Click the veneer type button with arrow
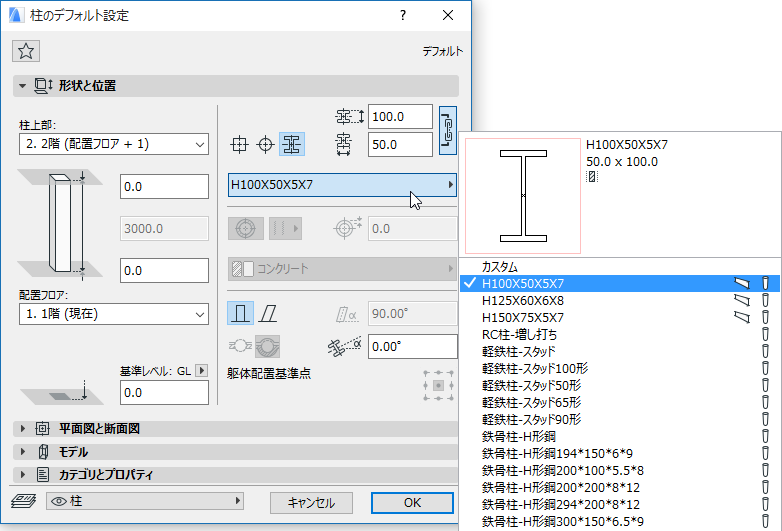Viewport: 782px width, 531px height. (285, 228)
